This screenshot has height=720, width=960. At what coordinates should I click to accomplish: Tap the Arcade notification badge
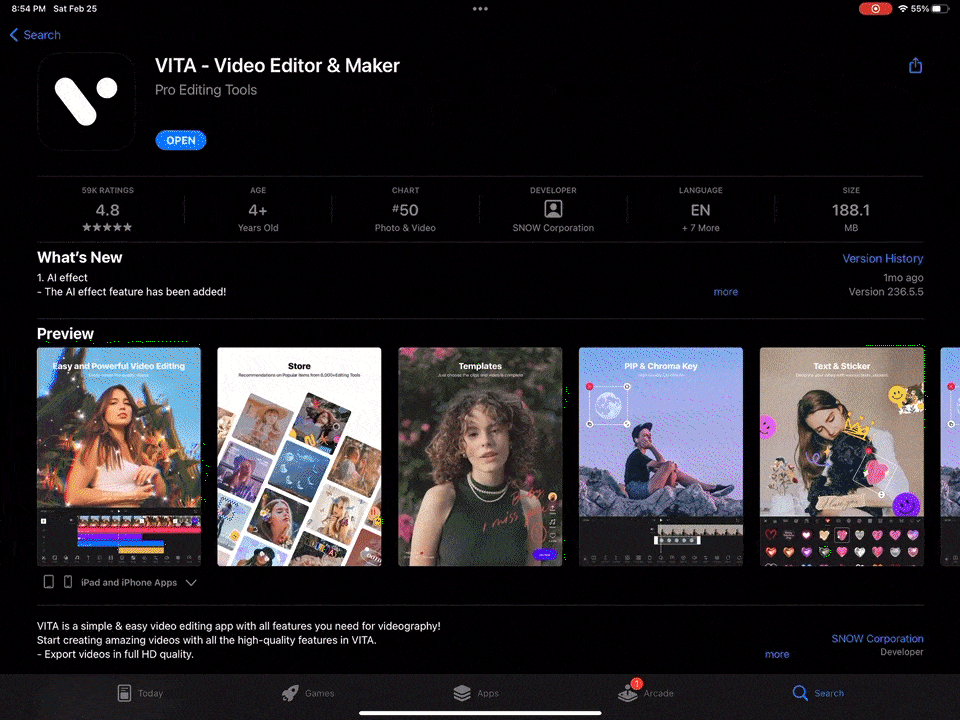click(x=637, y=683)
